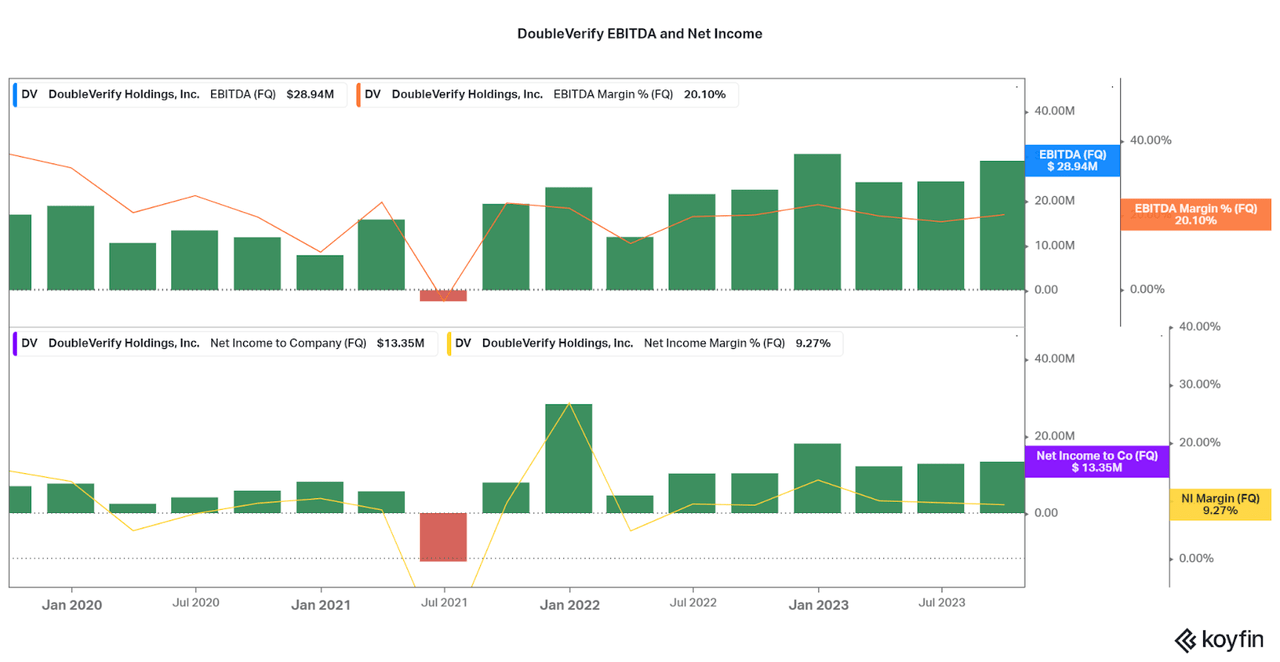Click the Jan 2022 date axis label
The image size is (1280, 662).
[569, 604]
